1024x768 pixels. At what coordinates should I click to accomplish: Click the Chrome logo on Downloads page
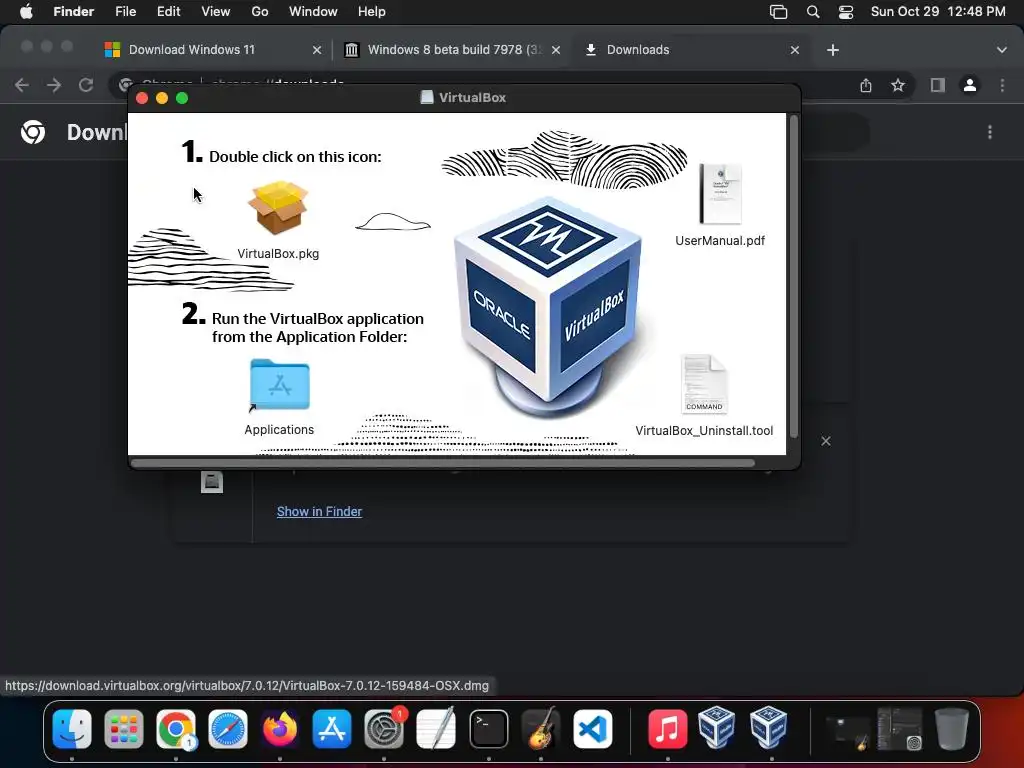click(x=33, y=133)
